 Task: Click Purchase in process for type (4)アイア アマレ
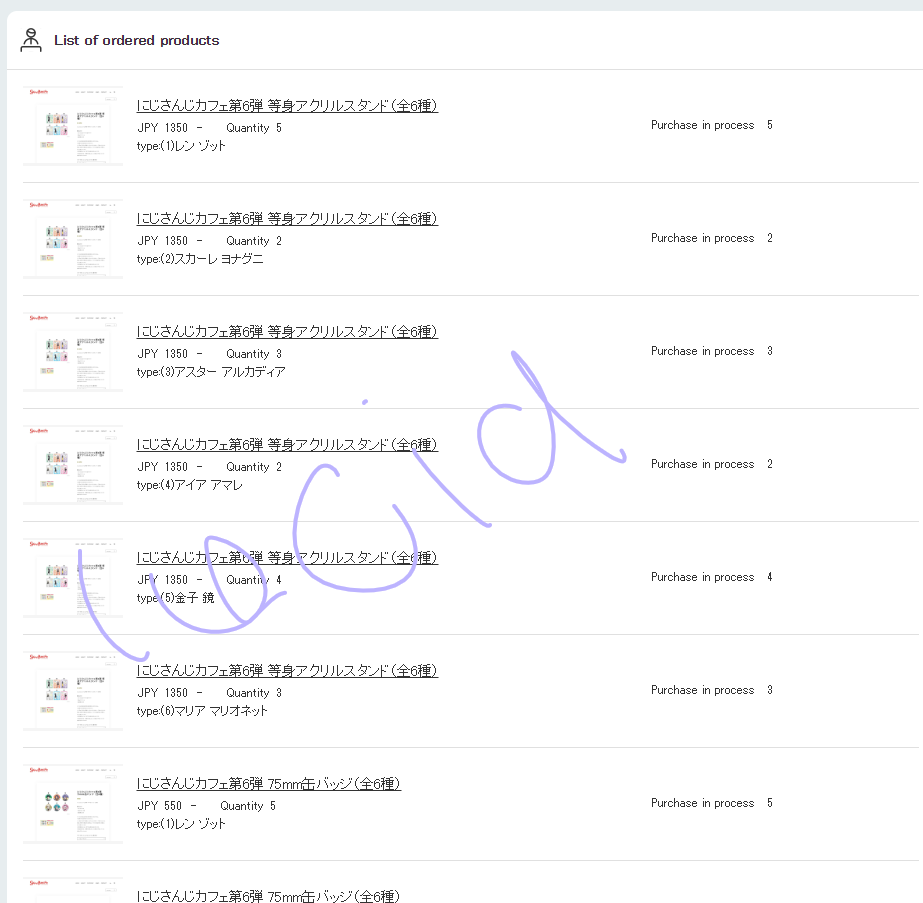coord(702,464)
